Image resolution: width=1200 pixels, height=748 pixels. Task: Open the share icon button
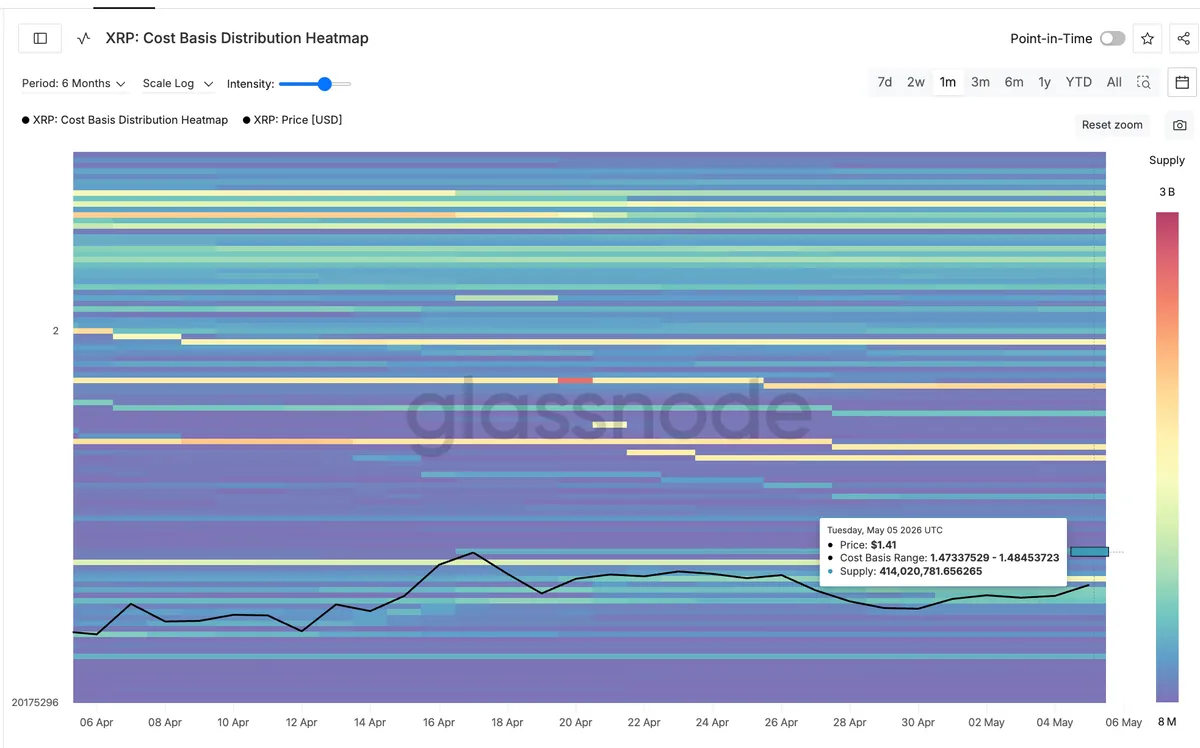point(1184,38)
